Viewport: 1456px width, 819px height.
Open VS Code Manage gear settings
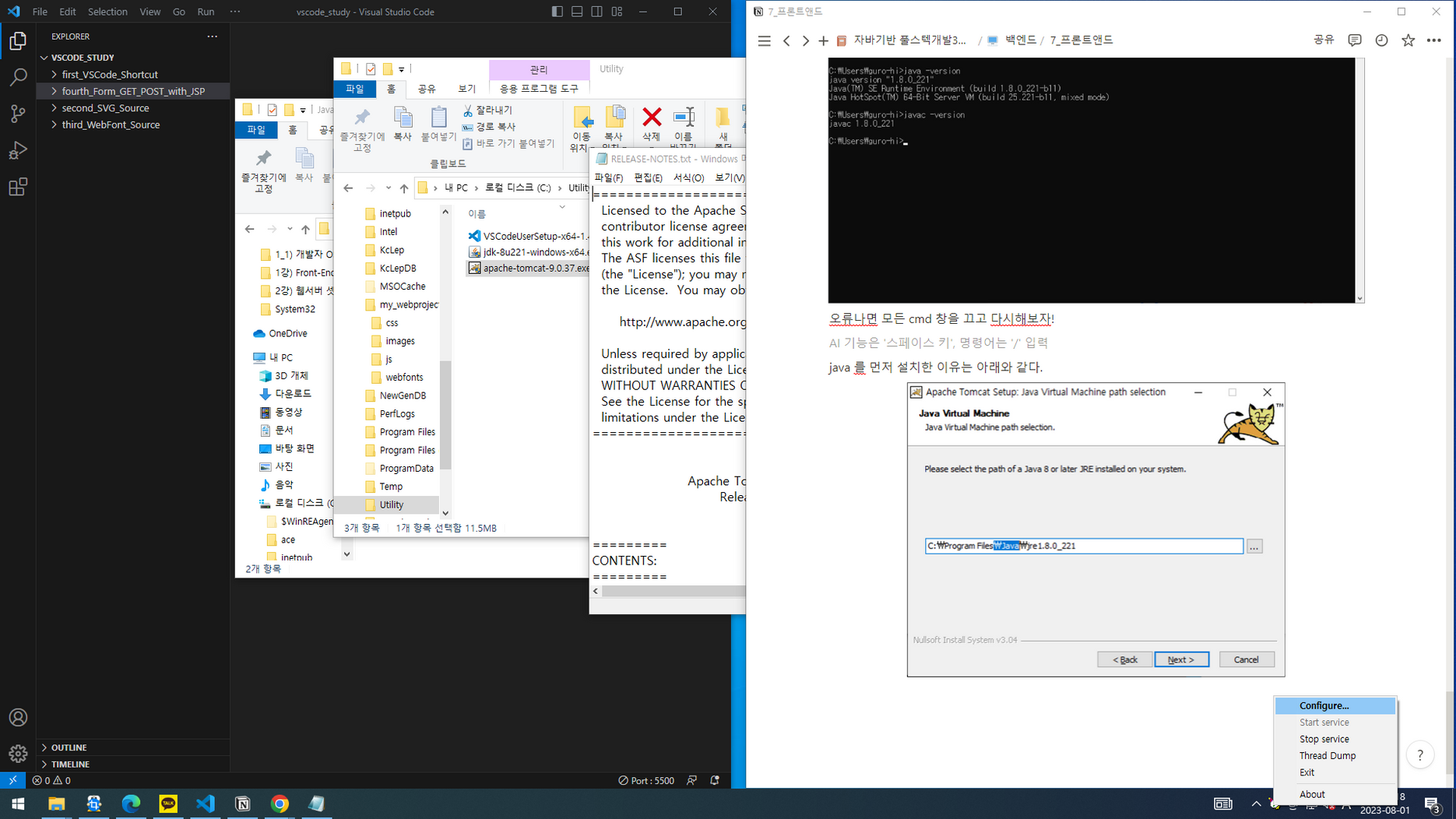coord(18,753)
